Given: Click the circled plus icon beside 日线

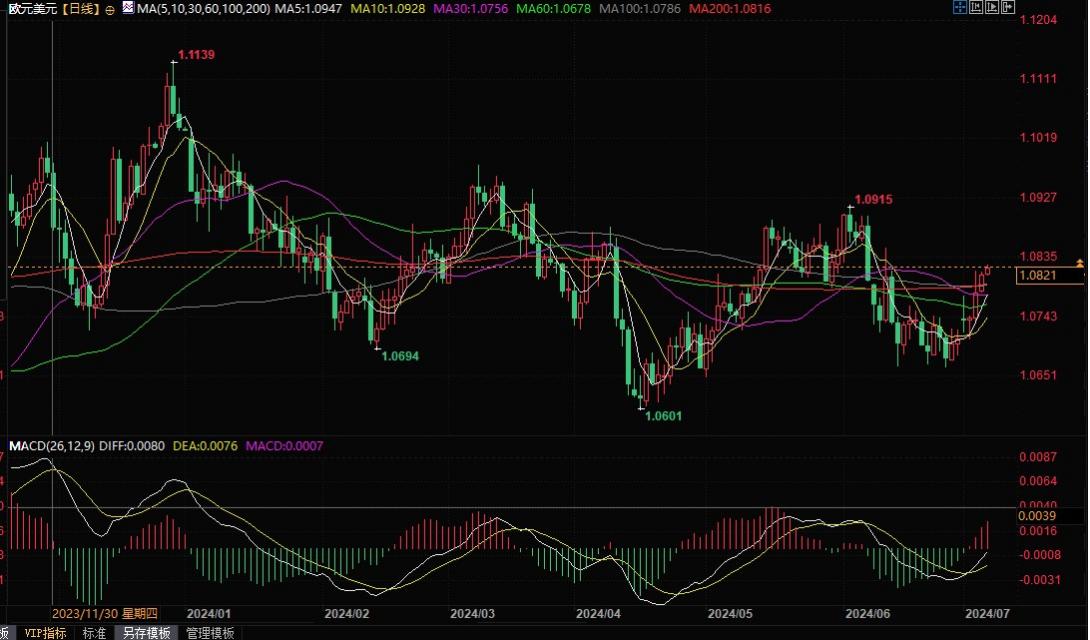Looking at the screenshot, I should pyautogui.click(x=109, y=8).
